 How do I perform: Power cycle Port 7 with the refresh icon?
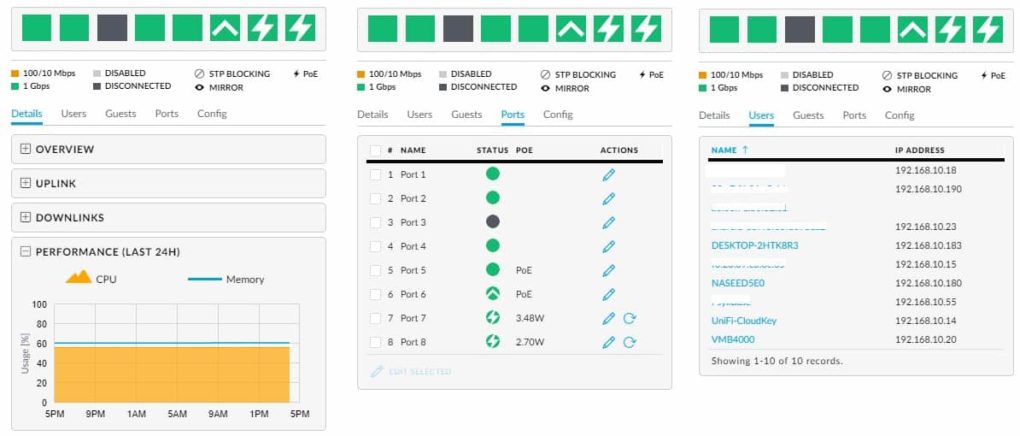630,318
